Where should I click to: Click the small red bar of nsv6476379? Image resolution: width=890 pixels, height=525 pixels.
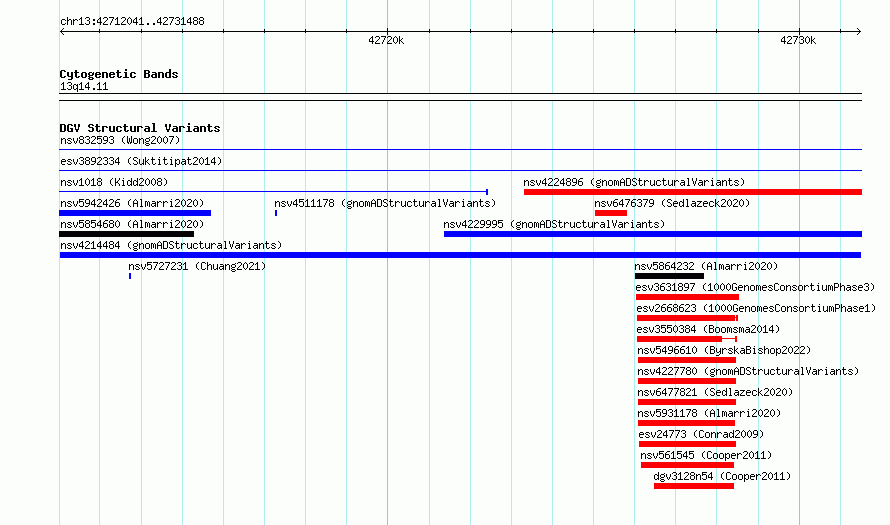coord(611,213)
